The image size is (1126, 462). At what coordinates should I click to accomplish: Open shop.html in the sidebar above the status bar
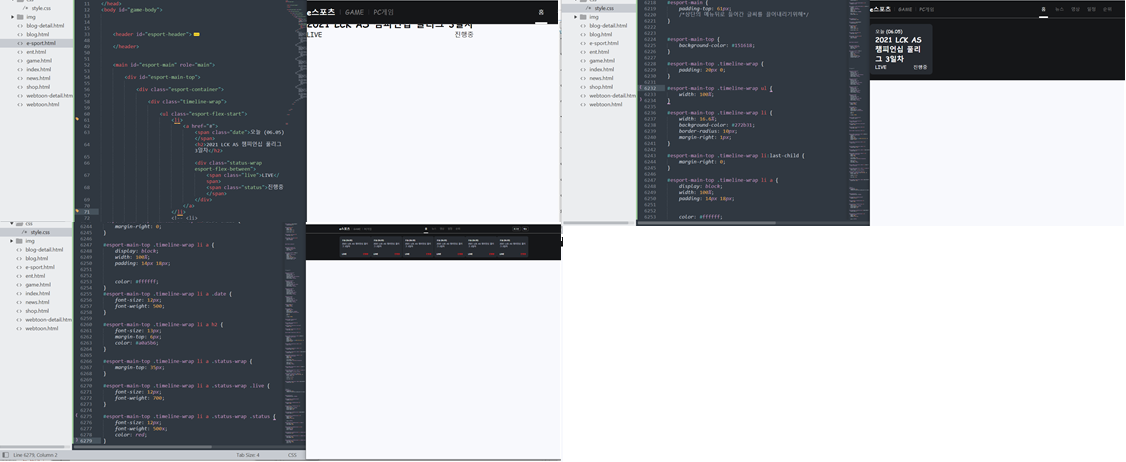(x=37, y=311)
